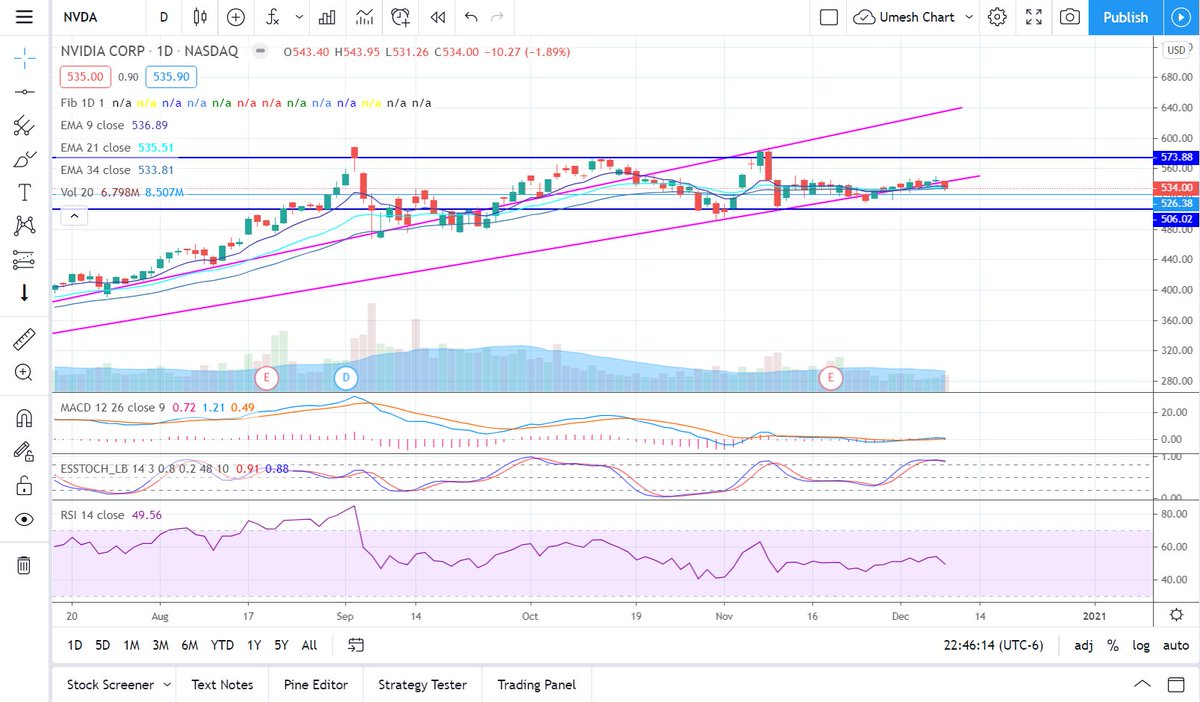Select the chart layout square icon

[x=828, y=17]
